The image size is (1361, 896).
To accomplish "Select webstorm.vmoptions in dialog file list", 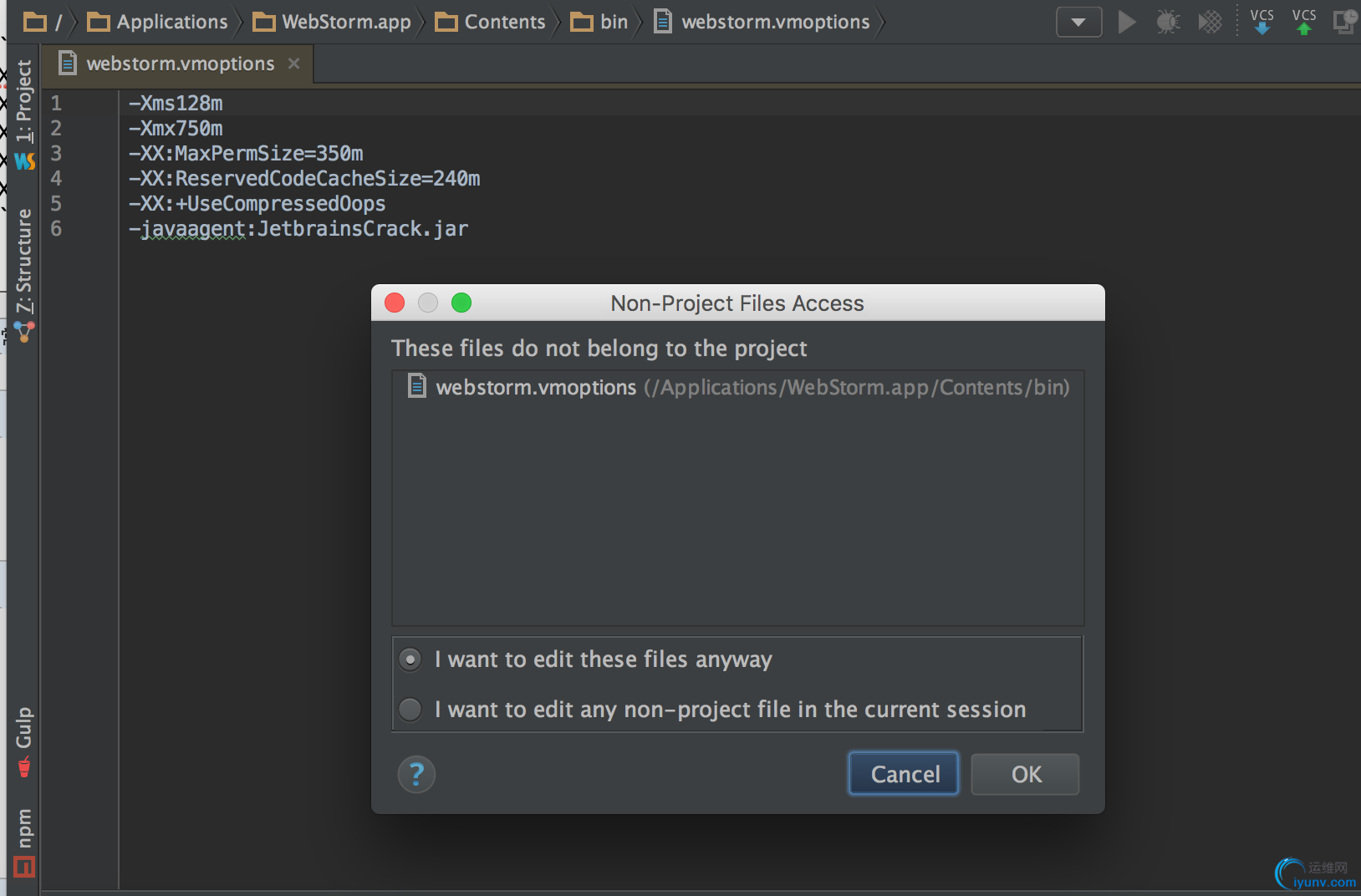I will [x=738, y=387].
